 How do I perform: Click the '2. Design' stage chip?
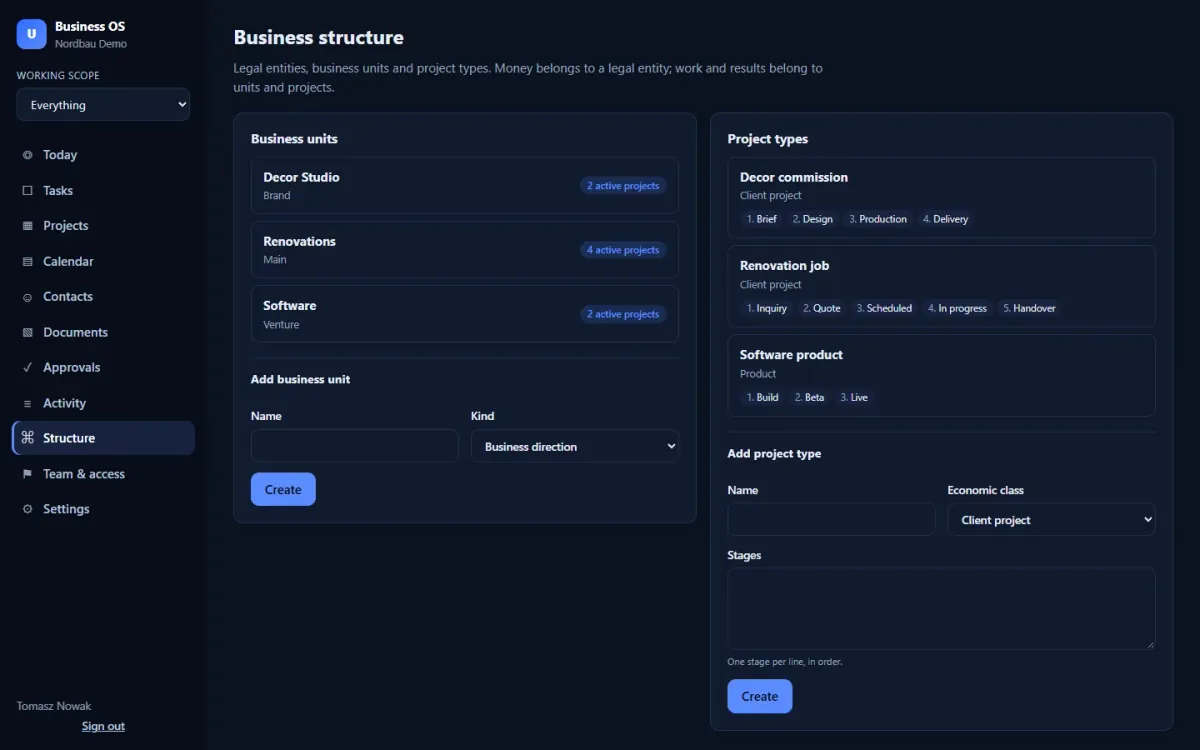coord(812,219)
